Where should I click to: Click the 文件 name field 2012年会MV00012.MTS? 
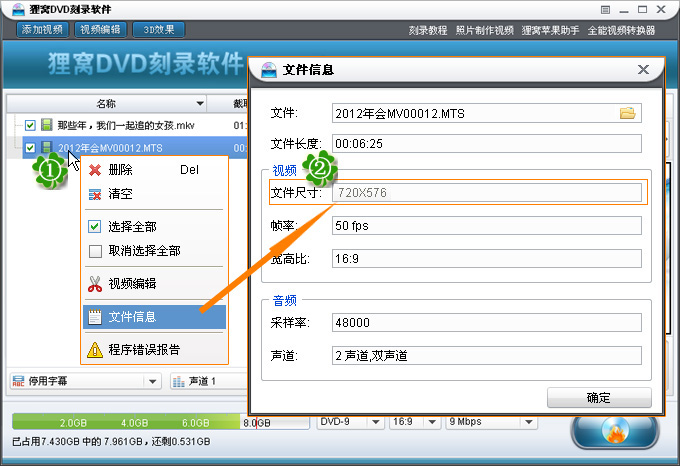point(487,114)
